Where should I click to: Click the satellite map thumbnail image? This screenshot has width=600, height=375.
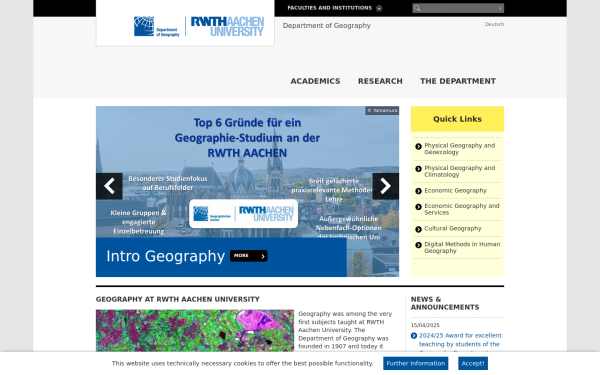(x=195, y=331)
